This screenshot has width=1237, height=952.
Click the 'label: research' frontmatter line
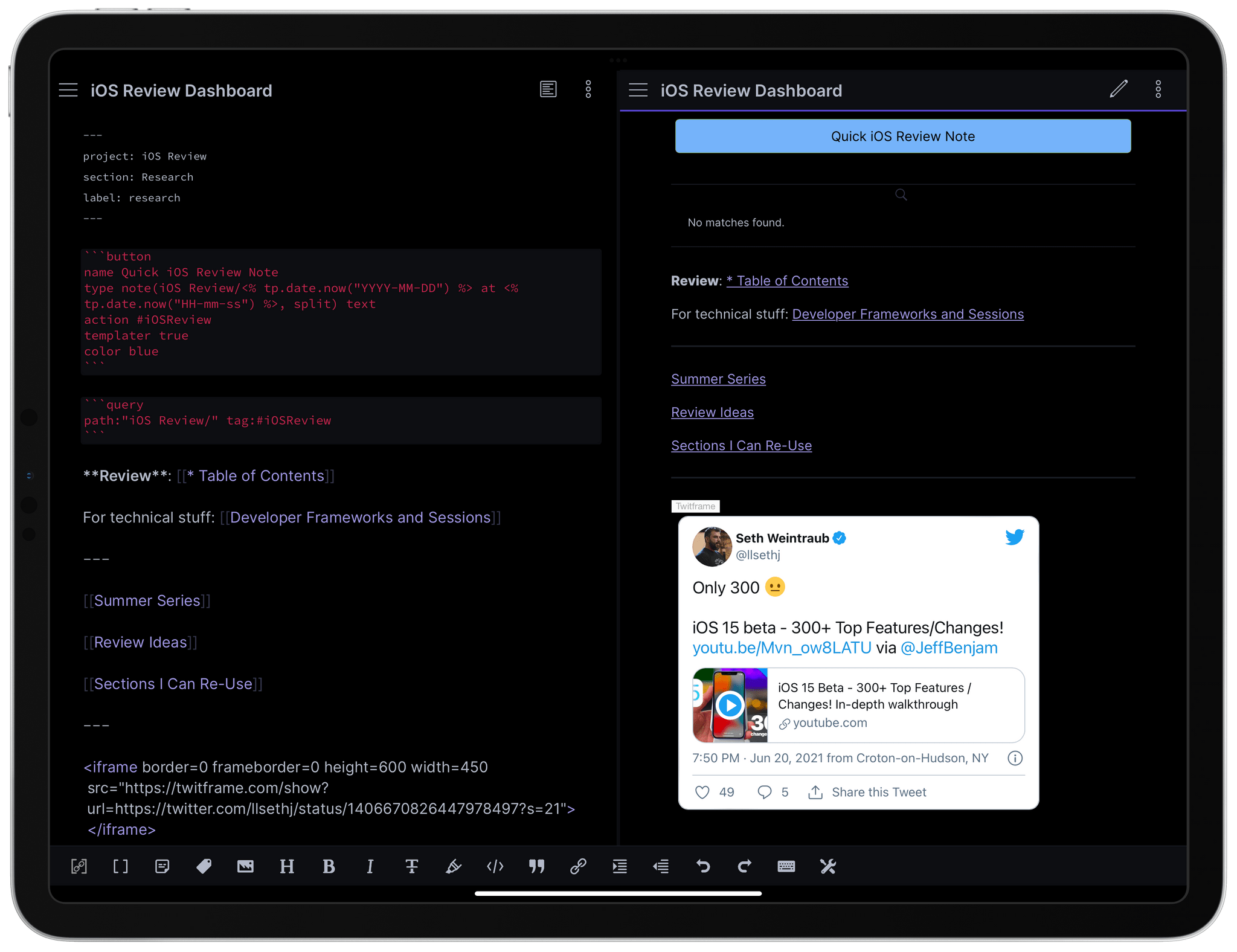(x=131, y=198)
